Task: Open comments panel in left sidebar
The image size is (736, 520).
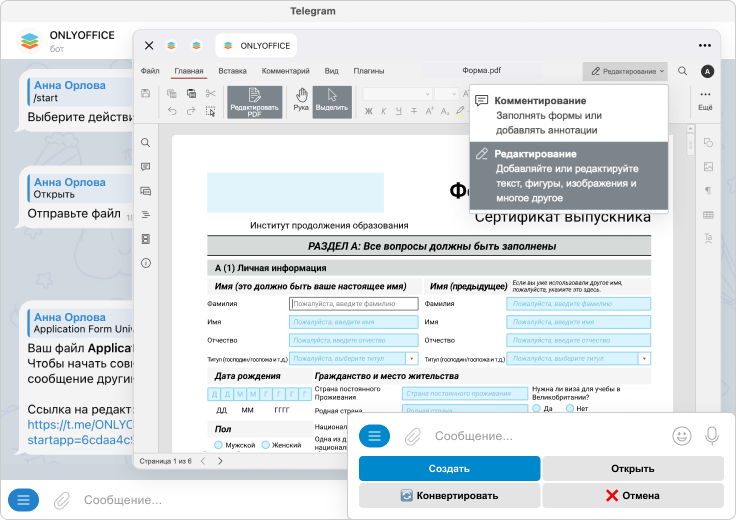Action: 146,167
